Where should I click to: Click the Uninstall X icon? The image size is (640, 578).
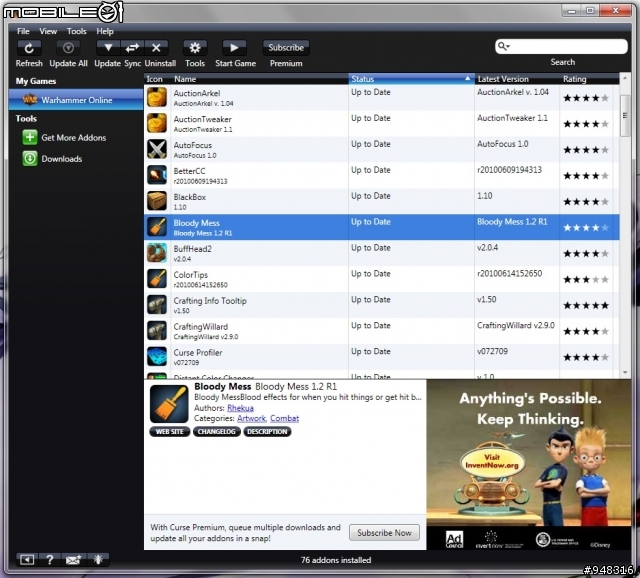coord(156,48)
